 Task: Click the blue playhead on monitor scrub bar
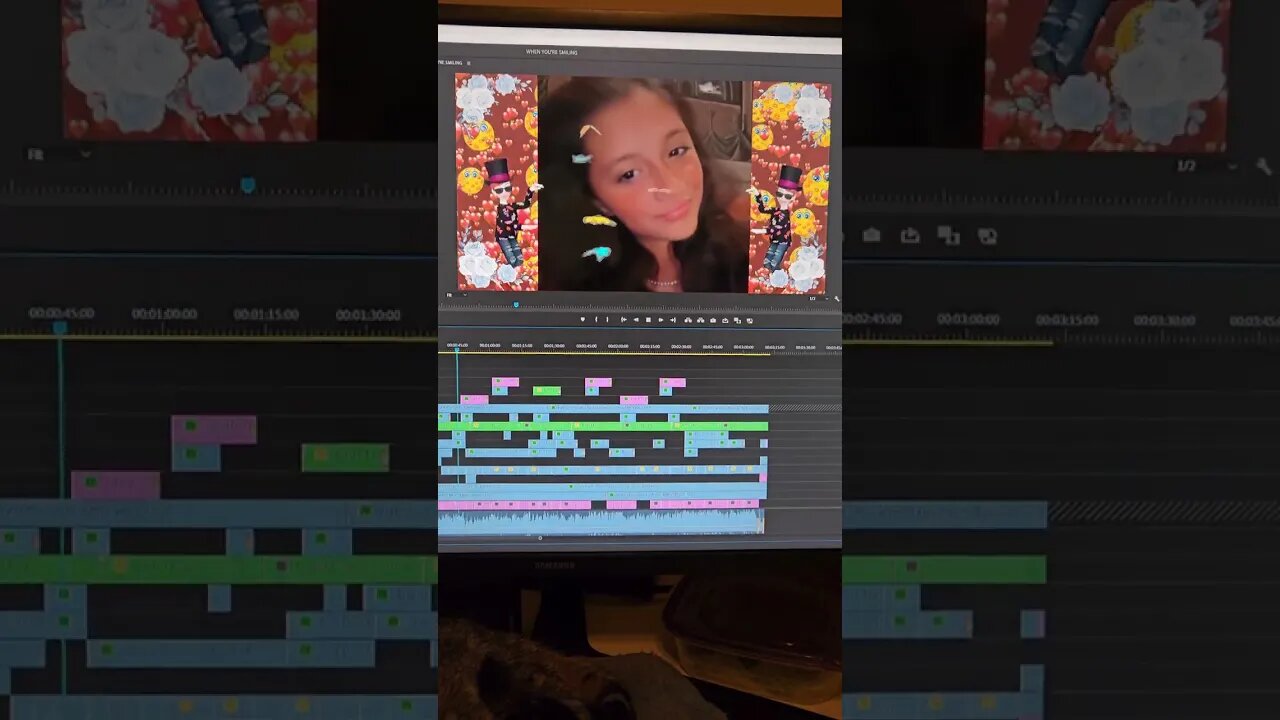click(x=516, y=304)
